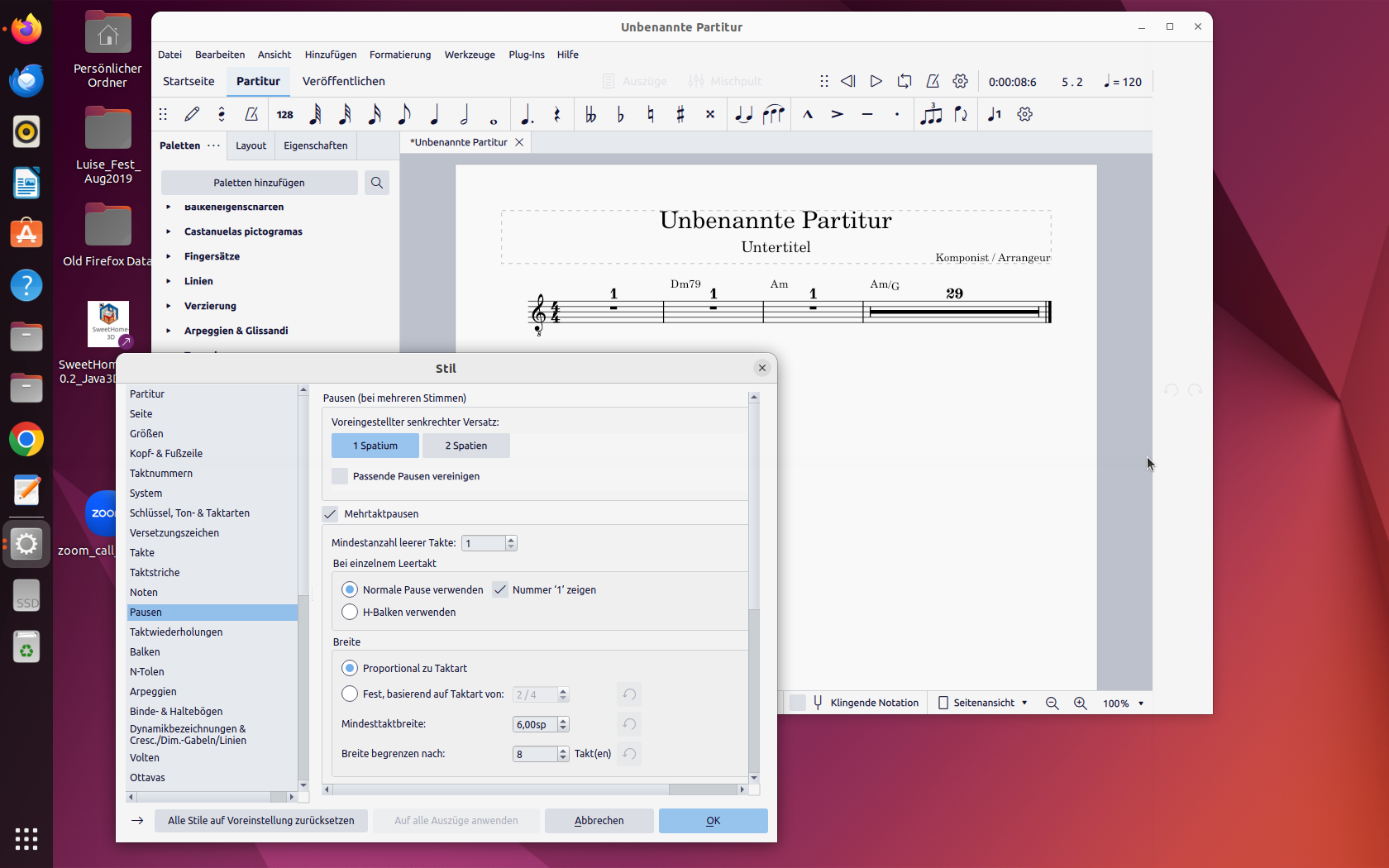Choose the 64th note duration
Screen dimensions: 1389x868
[x=315, y=114]
